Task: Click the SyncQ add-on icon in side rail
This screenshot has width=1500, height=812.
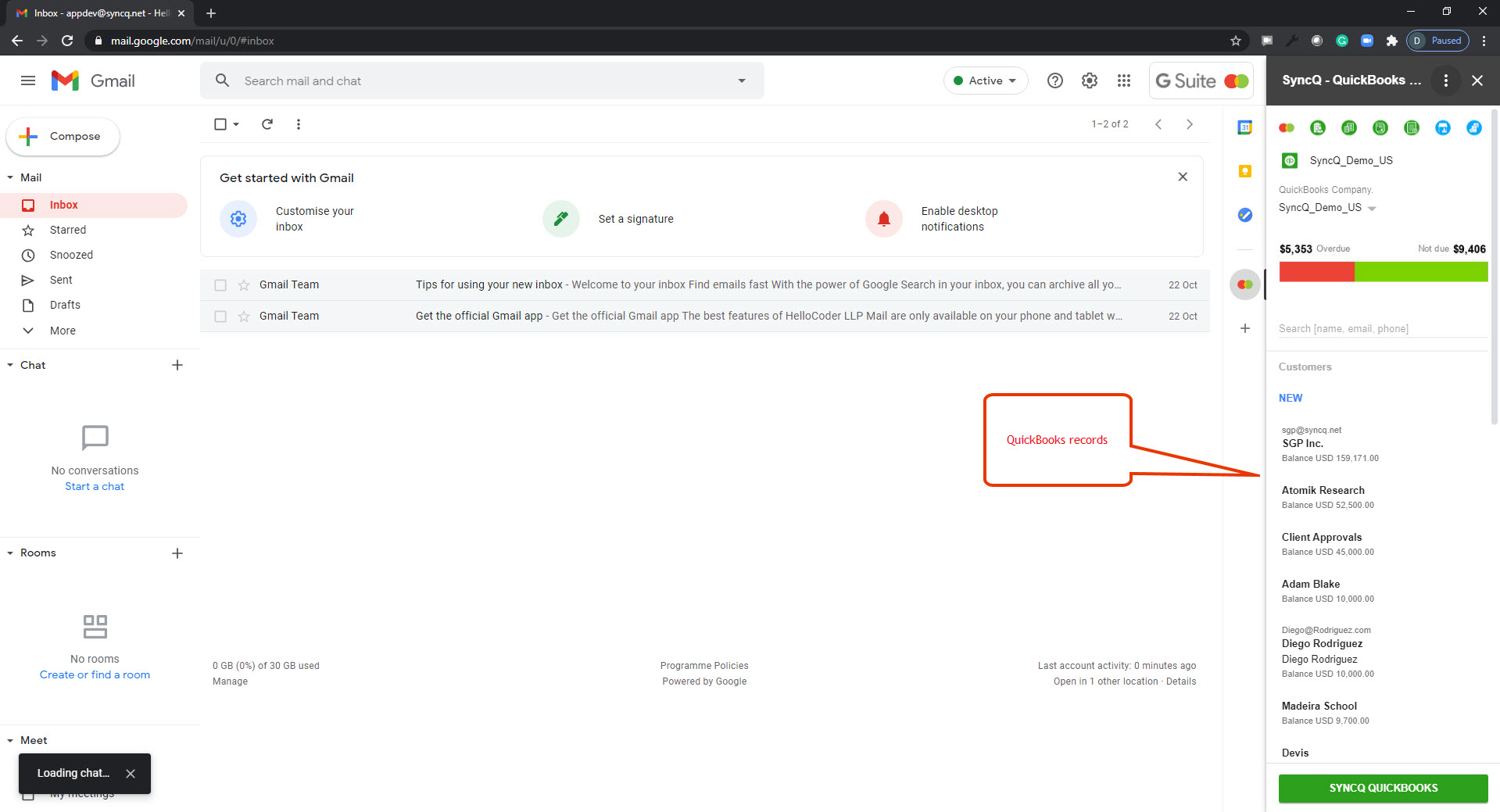Action: (x=1245, y=284)
